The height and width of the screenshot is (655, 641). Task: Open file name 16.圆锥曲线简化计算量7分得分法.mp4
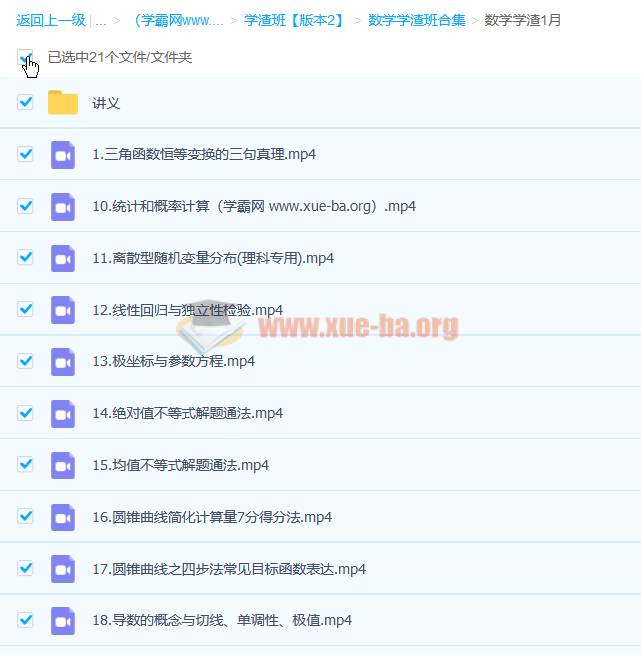[x=212, y=517]
